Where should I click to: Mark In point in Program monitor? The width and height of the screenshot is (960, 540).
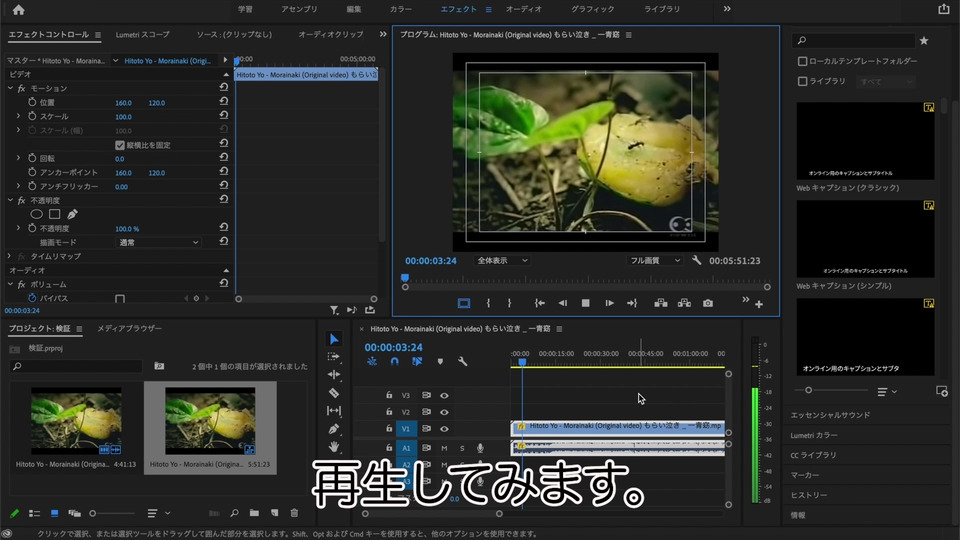[x=488, y=303]
